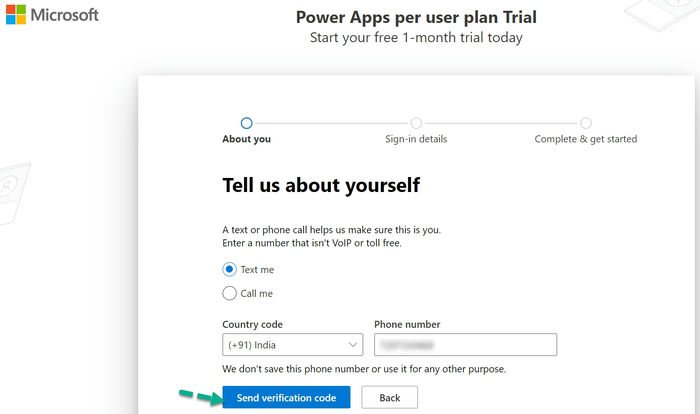700x414 pixels.
Task: Click the 'Enter a number that isn't VoIP' text
Action: 312,243
